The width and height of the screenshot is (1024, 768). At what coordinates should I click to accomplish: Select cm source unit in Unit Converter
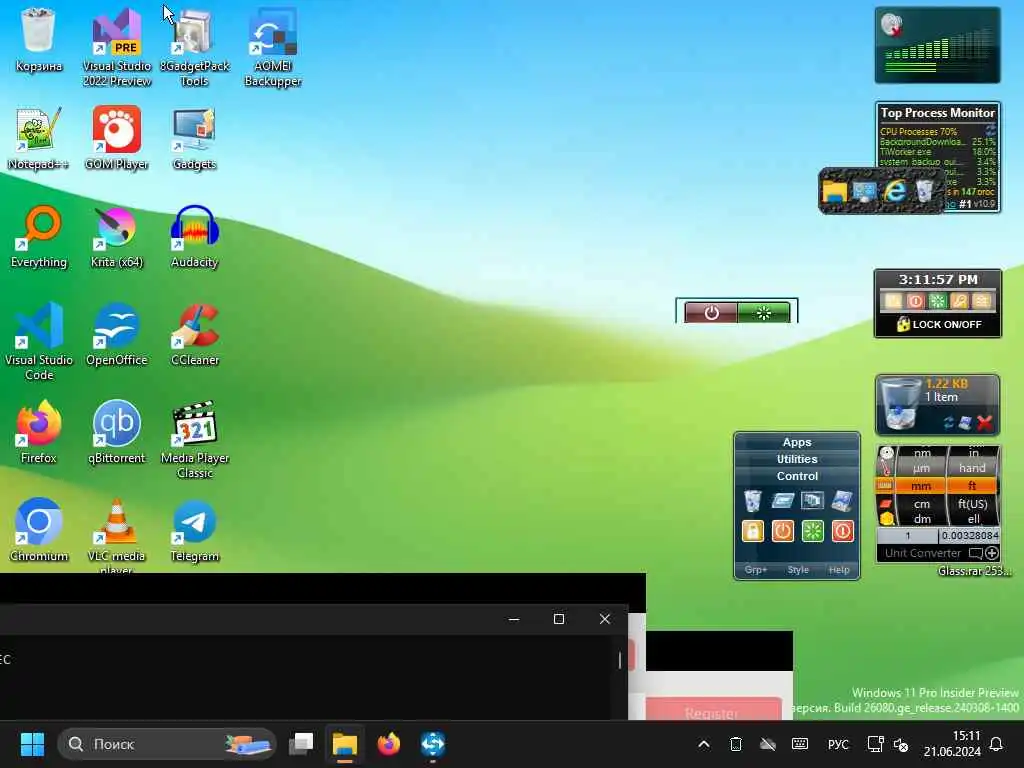[921, 504]
